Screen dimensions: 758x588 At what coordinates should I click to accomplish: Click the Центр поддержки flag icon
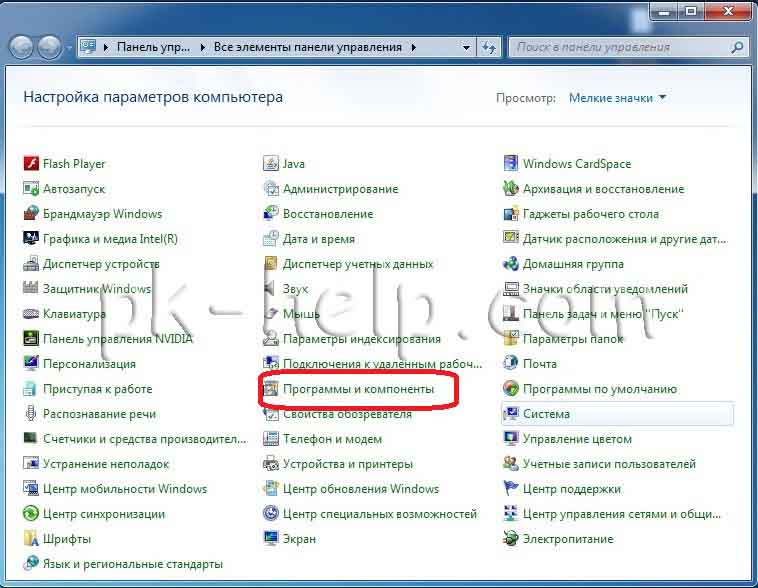click(x=510, y=488)
